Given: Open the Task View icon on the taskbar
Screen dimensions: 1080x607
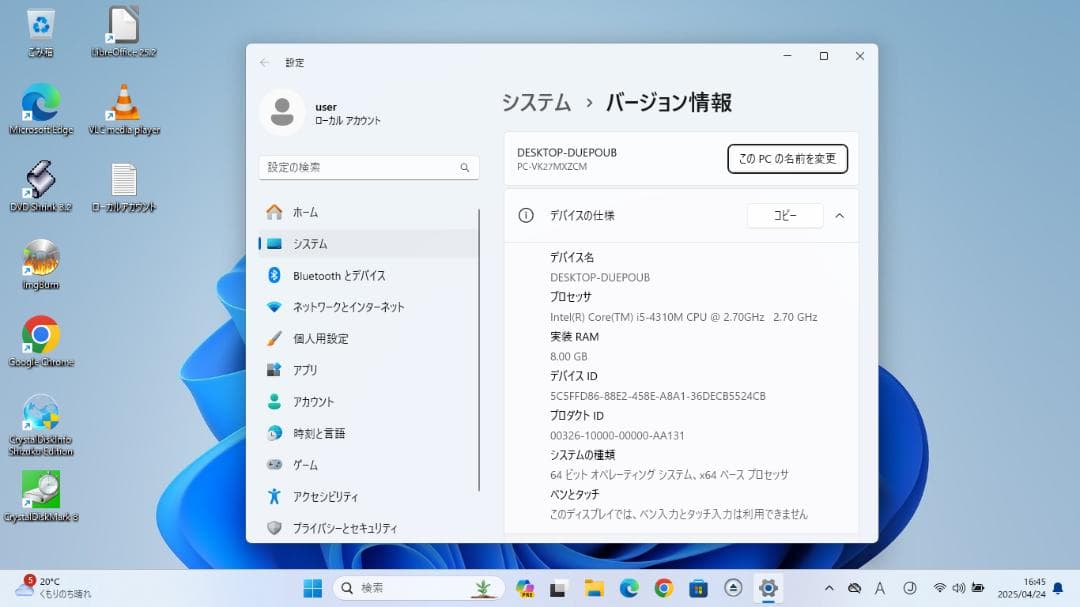Looking at the screenshot, I should tap(558, 588).
